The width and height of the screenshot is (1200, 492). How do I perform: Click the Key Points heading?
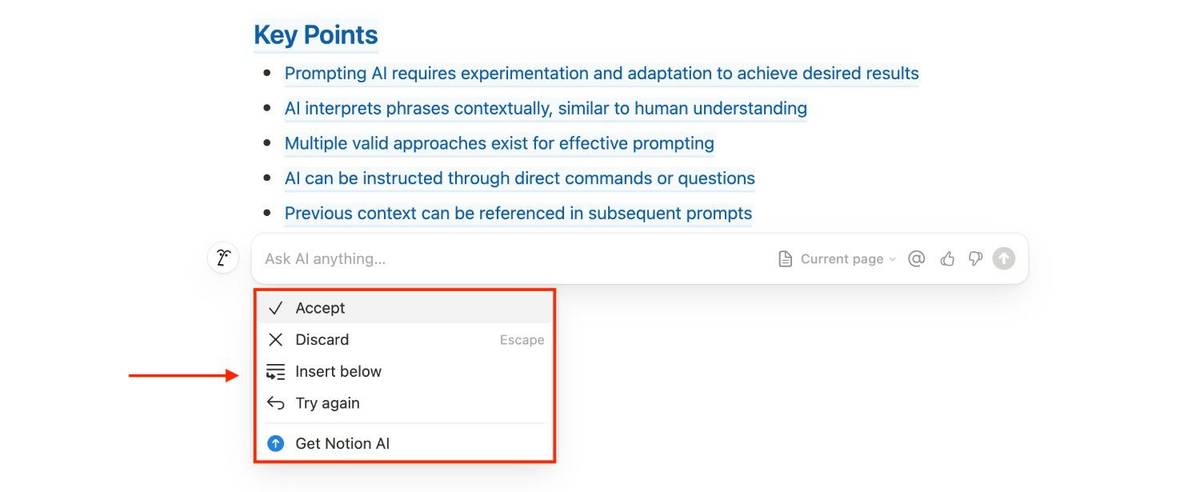click(x=315, y=35)
